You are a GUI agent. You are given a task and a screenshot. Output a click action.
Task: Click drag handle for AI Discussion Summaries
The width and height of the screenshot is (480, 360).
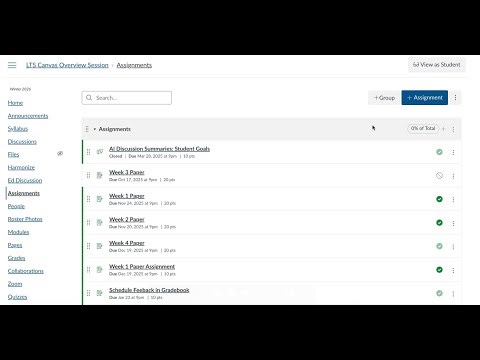pos(88,152)
